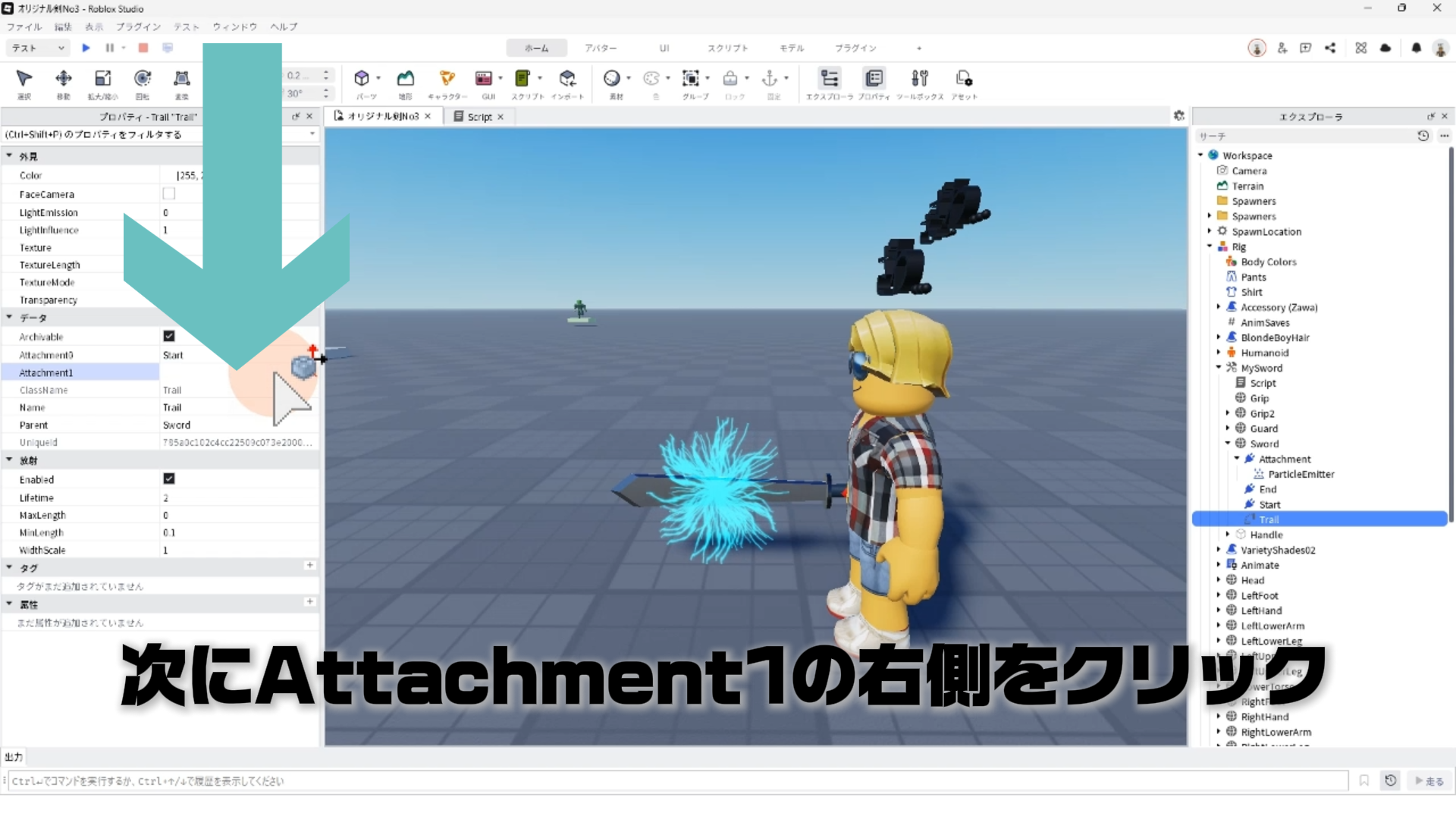This screenshot has width=1456, height=819.
Task: Click the blue Play test button
Action: 86,48
